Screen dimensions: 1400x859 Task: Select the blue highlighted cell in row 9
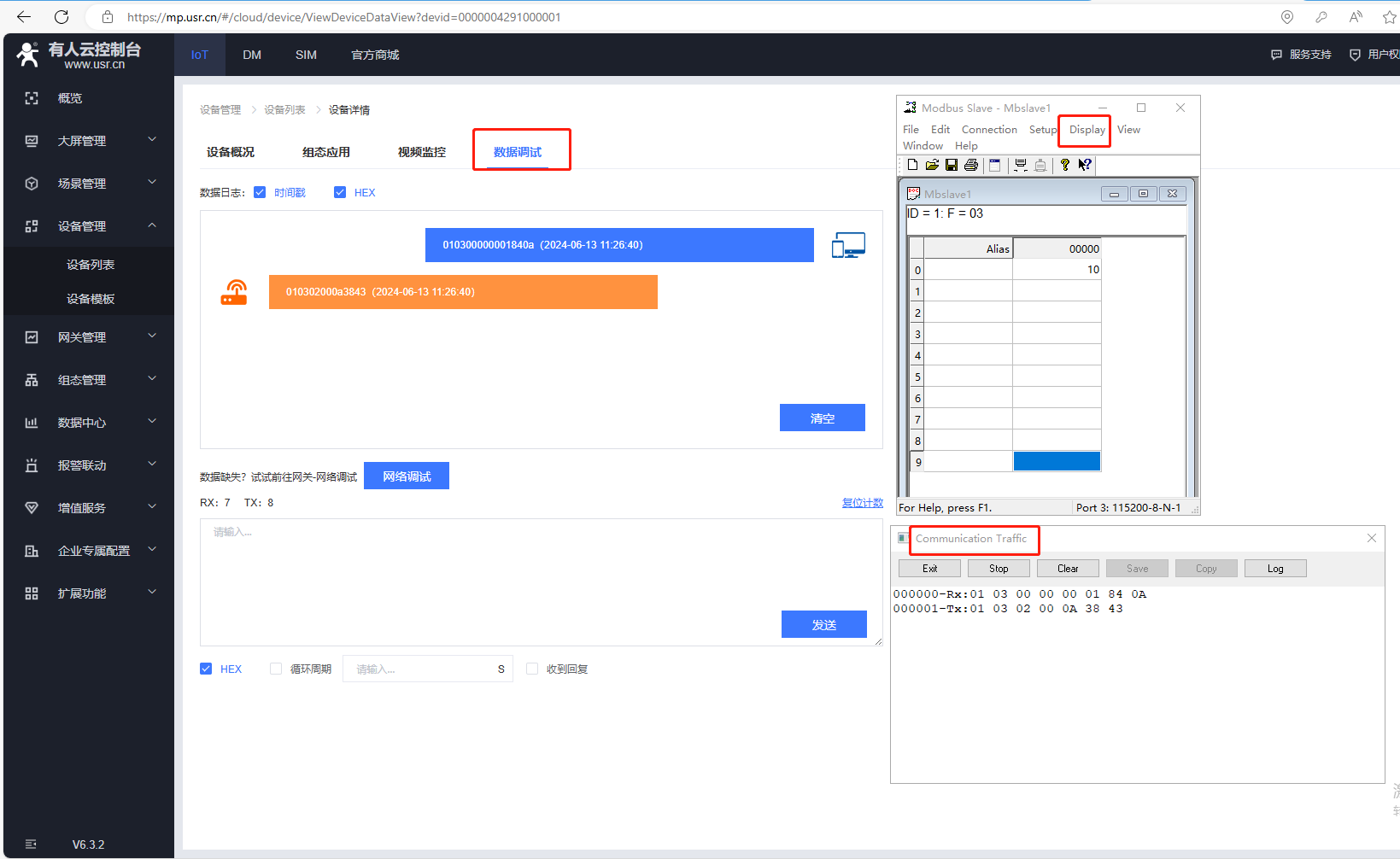[1057, 462]
